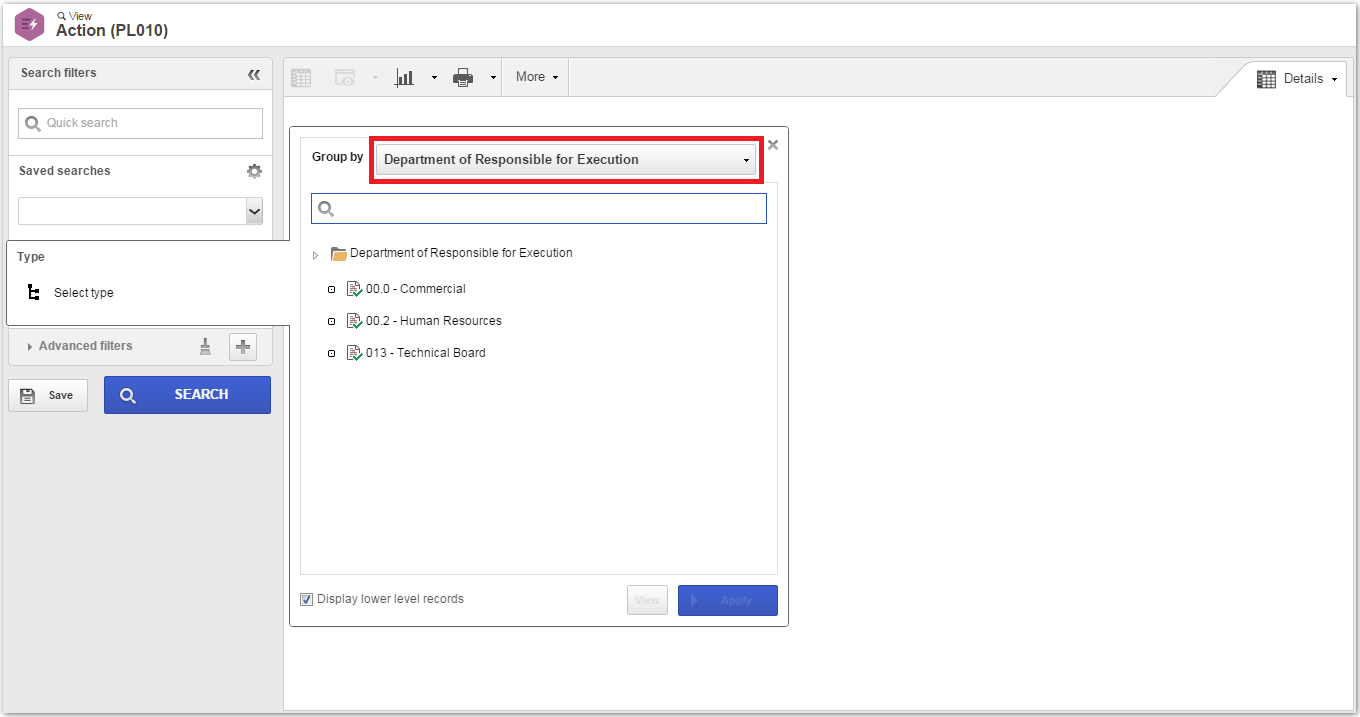
Task: Open the Details view tab
Action: (x=1296, y=79)
